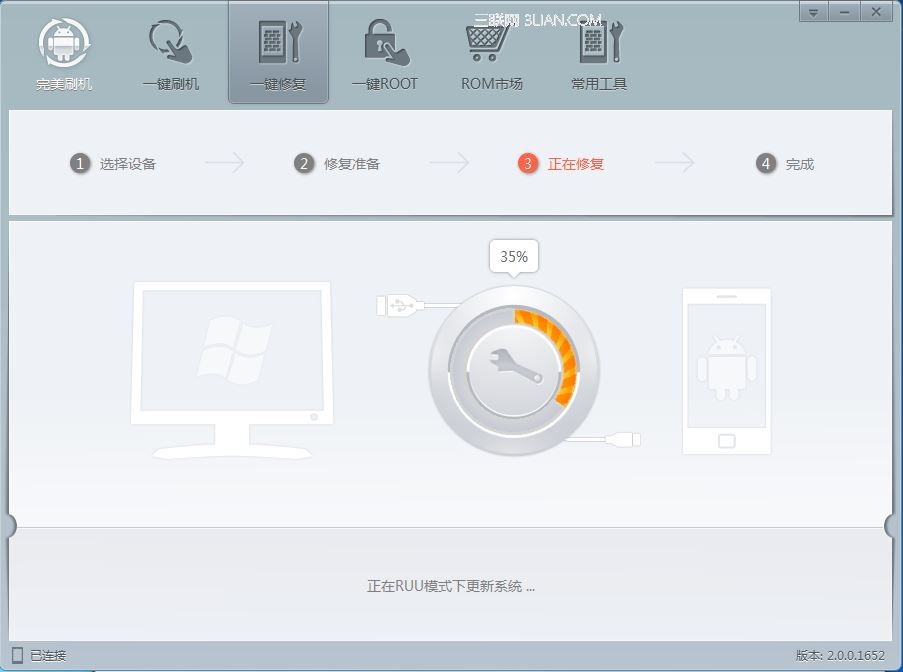
Task: Close the flashing tool window
Action: coord(877,12)
